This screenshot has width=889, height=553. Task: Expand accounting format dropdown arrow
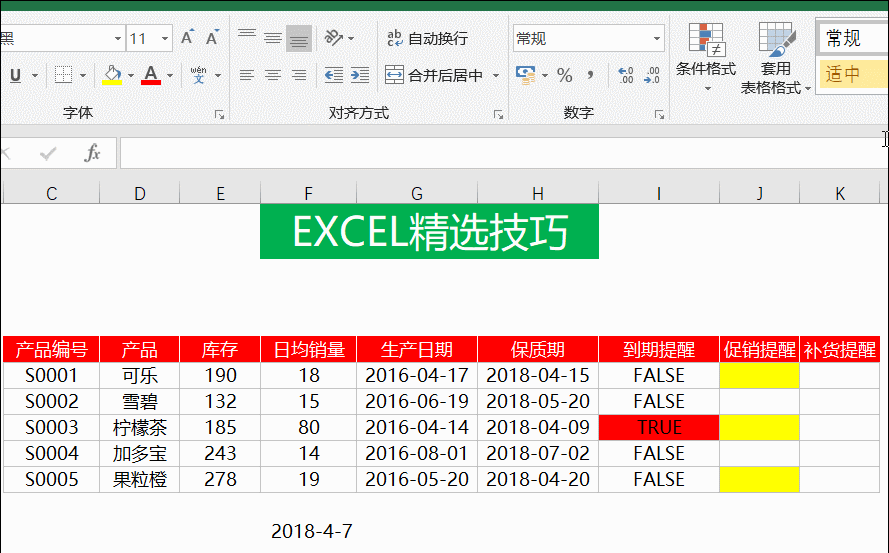(545, 75)
